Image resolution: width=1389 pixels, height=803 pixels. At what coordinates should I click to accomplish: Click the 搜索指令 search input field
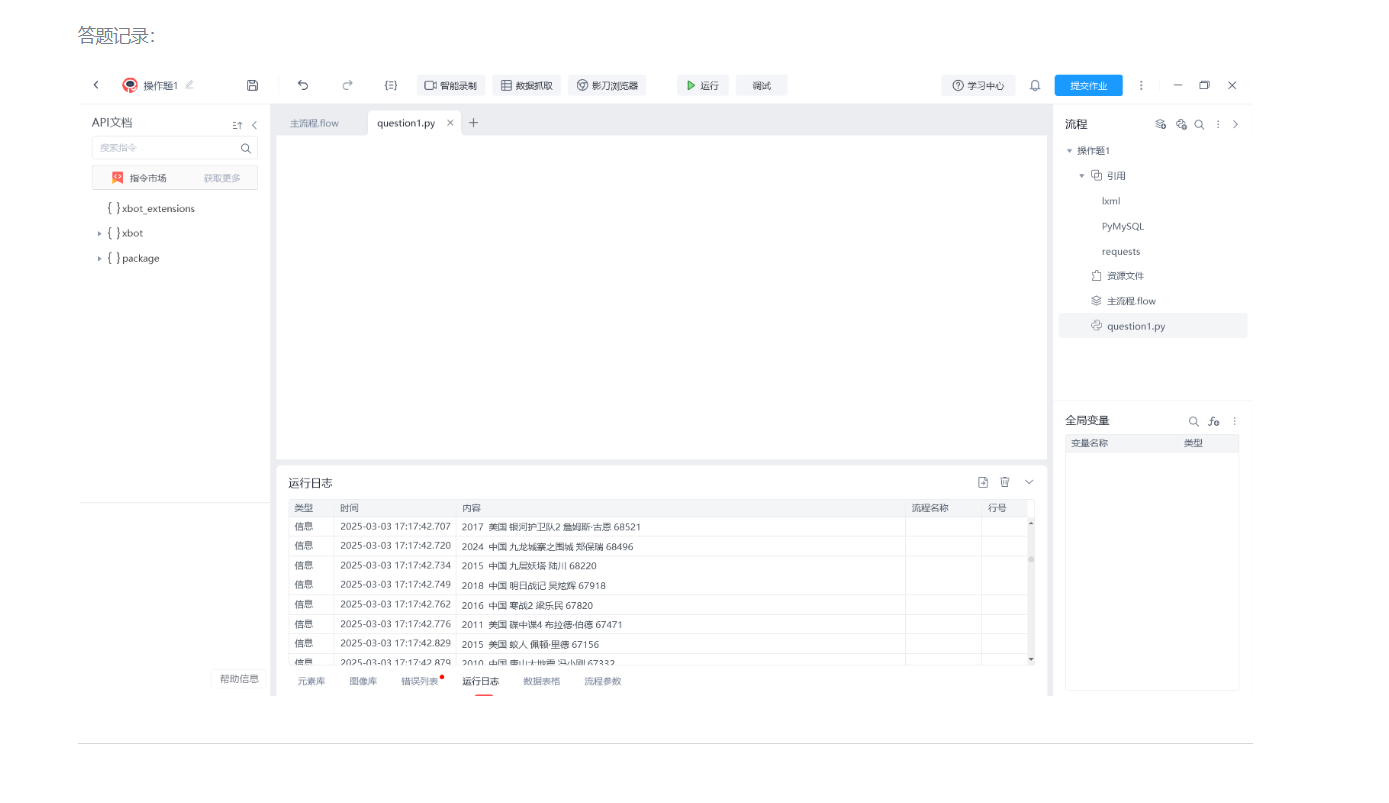click(166, 148)
